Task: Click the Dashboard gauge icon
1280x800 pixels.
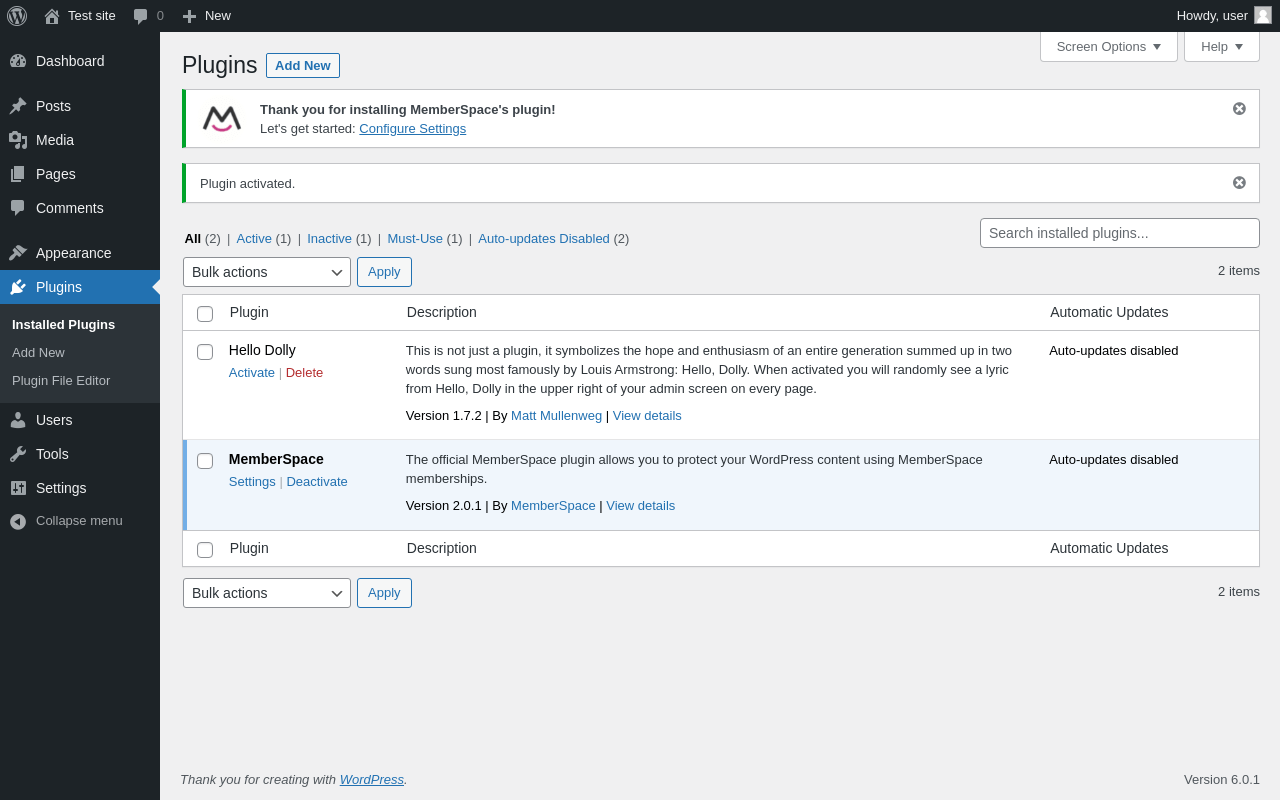Action: pos(18,61)
